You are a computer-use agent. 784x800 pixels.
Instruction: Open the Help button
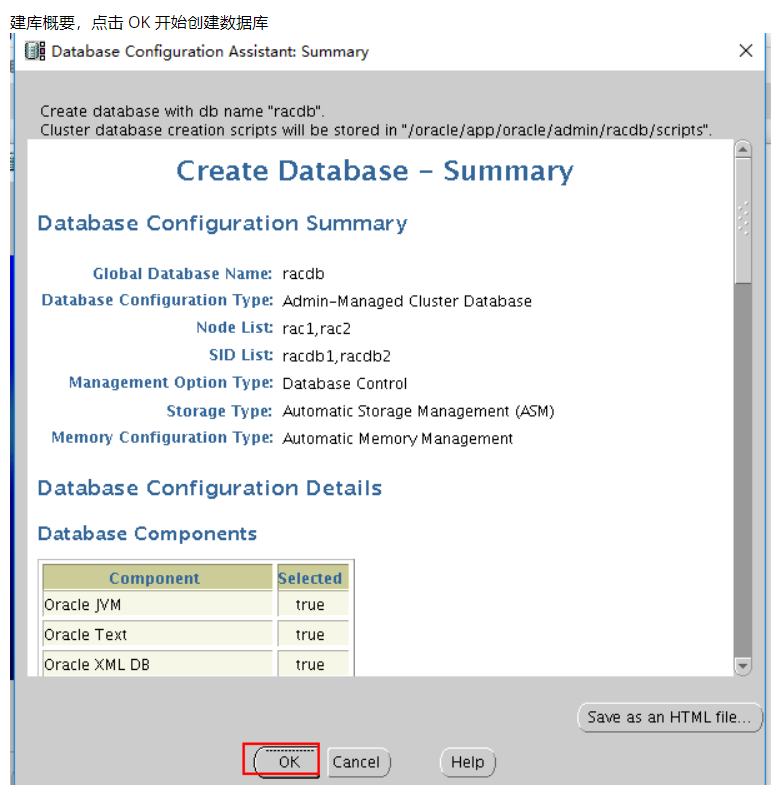468,762
